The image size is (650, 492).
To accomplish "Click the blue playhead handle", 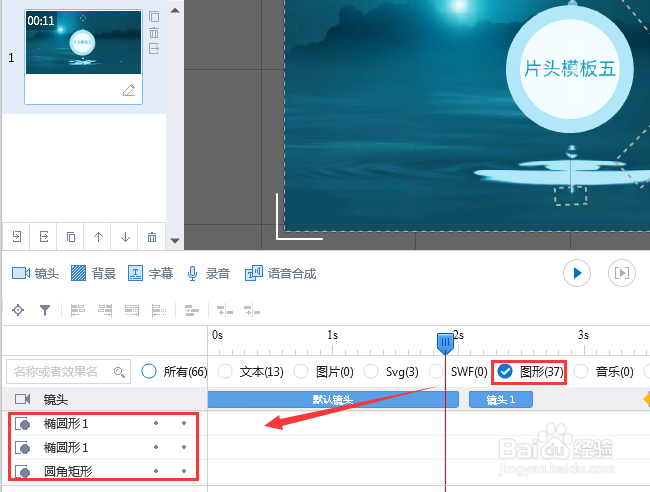I will click(x=445, y=343).
